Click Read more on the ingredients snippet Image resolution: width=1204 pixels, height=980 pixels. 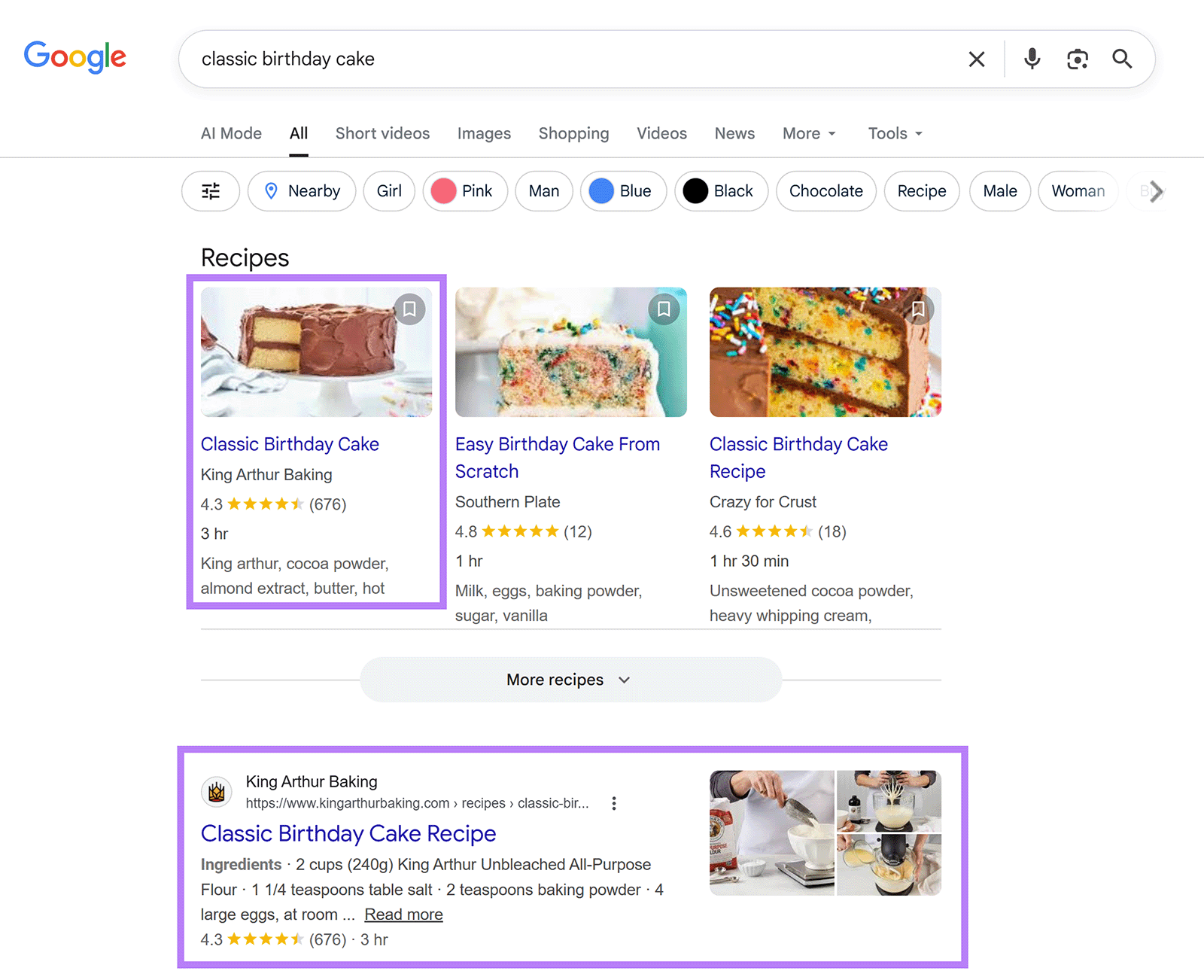coord(403,915)
